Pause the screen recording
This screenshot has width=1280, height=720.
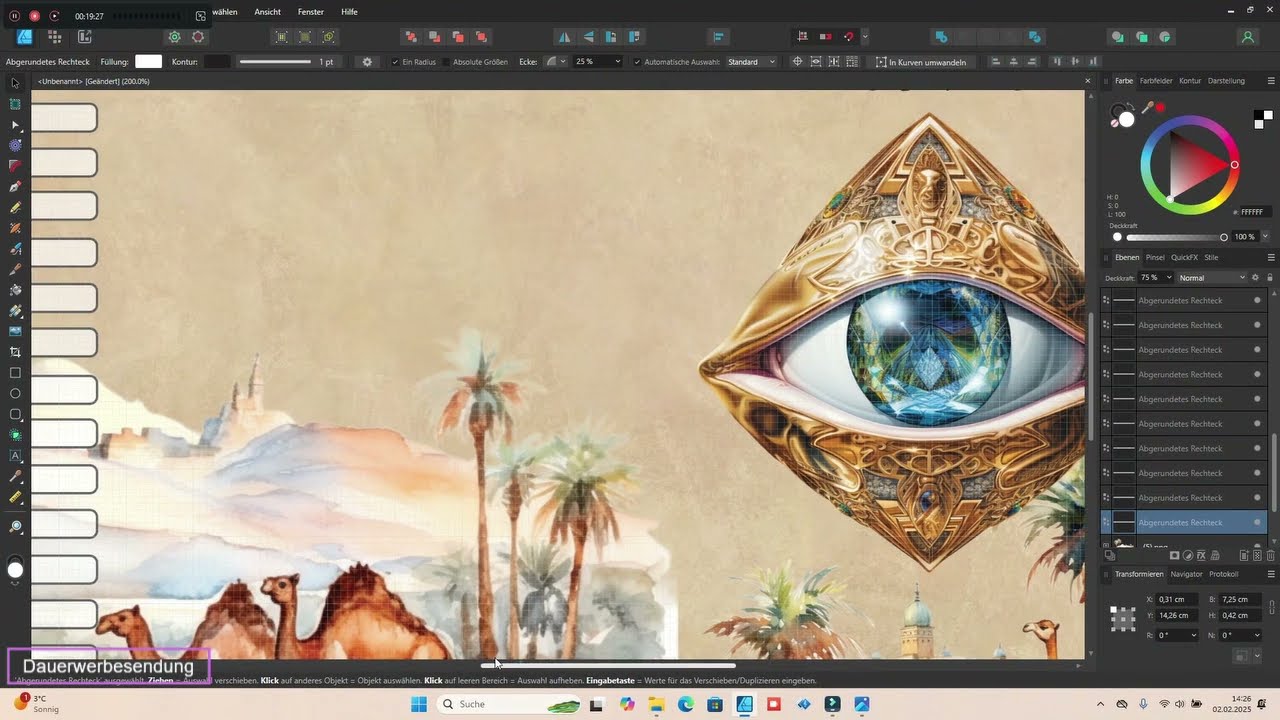[15, 16]
